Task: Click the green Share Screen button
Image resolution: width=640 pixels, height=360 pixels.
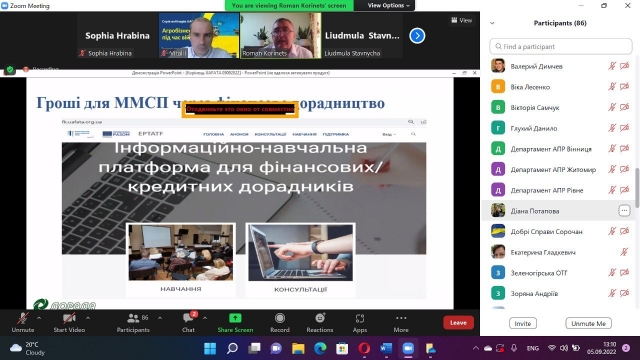Action: (x=235, y=322)
